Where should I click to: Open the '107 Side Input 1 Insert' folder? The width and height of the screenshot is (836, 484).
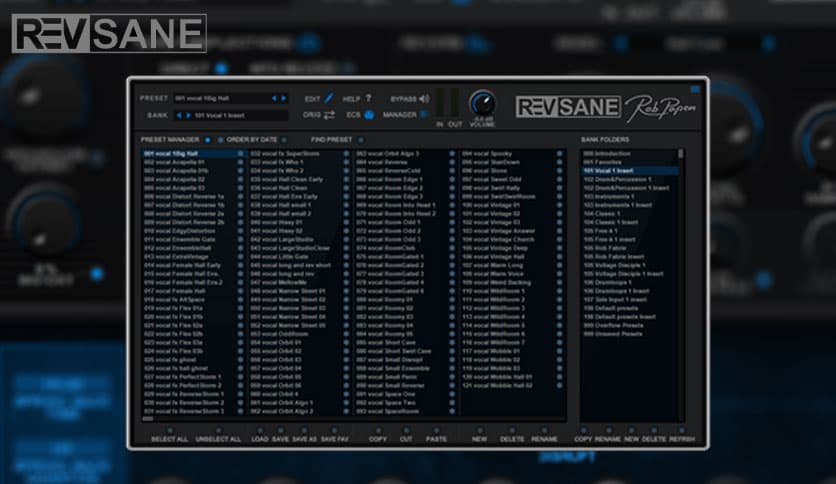click(x=629, y=300)
